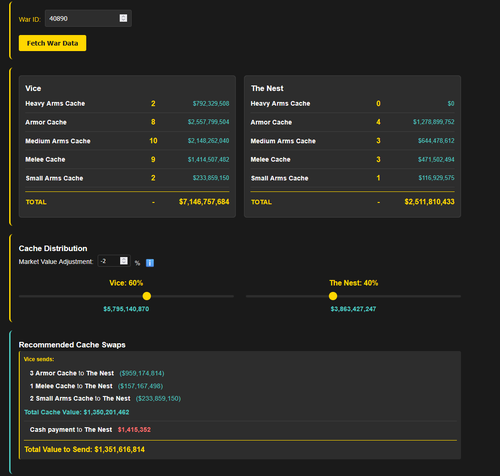Click the 1 Melee Cache to The Nest line
Viewport: 500px width, 476px height.
[x=96, y=386]
